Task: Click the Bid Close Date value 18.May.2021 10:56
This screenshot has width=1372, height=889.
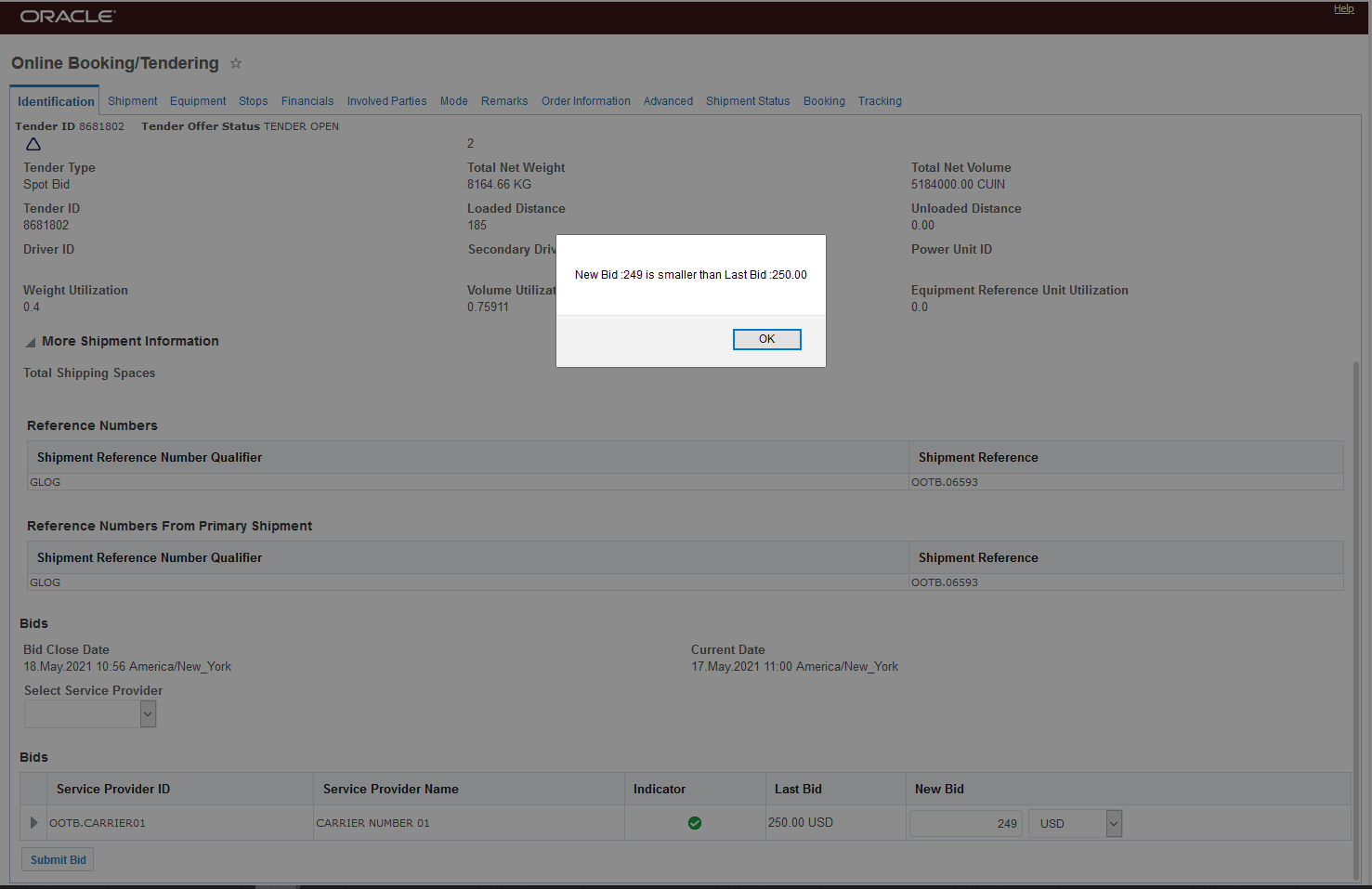Action: (x=127, y=667)
